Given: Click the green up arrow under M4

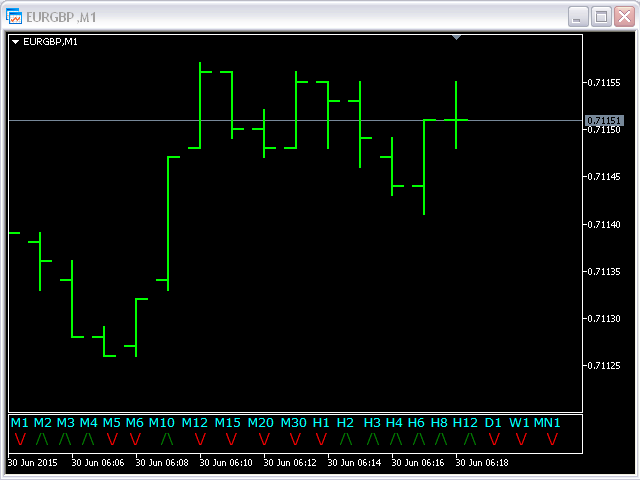Looking at the screenshot, I should tap(88, 440).
